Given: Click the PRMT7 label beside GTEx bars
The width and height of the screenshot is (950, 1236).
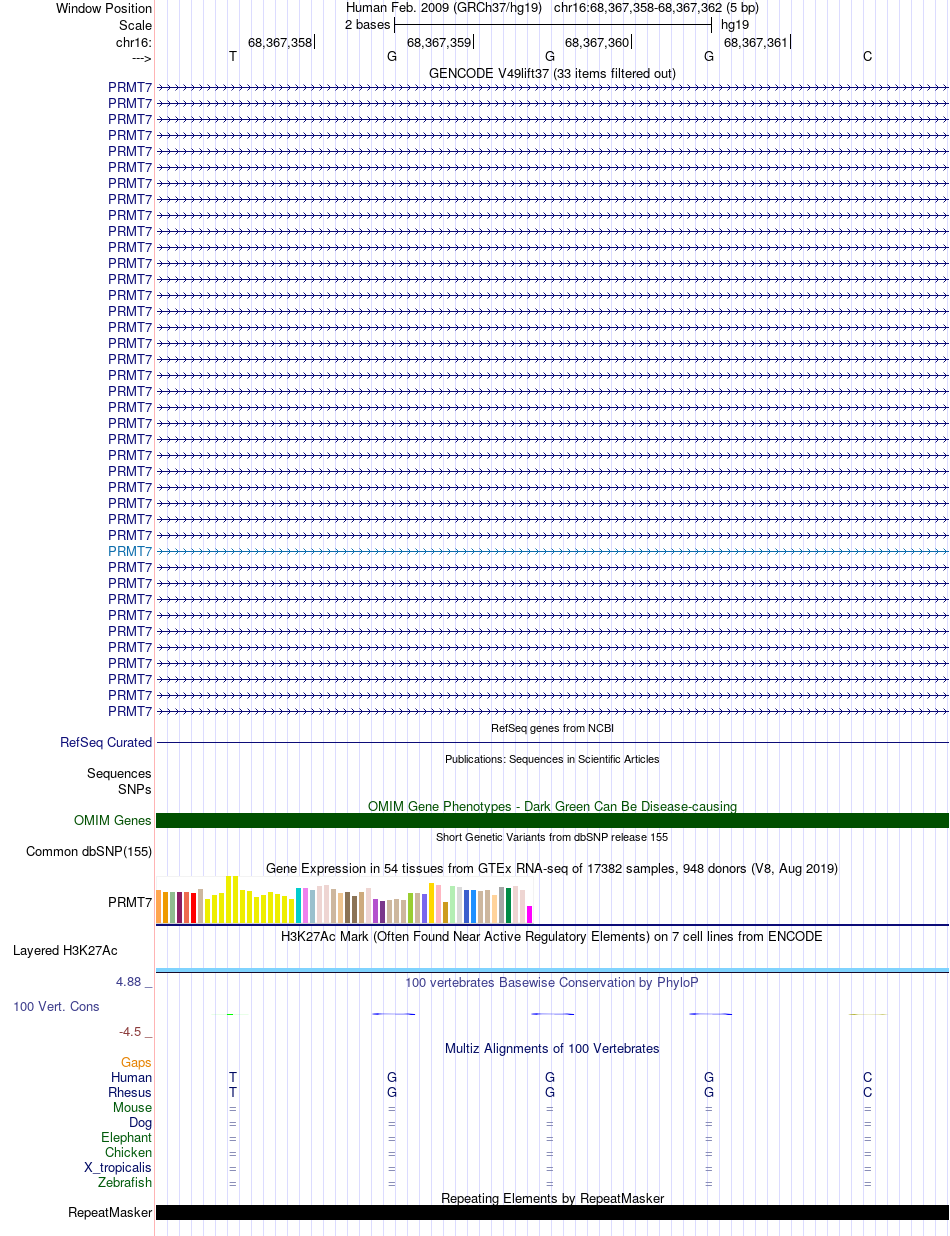Looking at the screenshot, I should (130, 903).
